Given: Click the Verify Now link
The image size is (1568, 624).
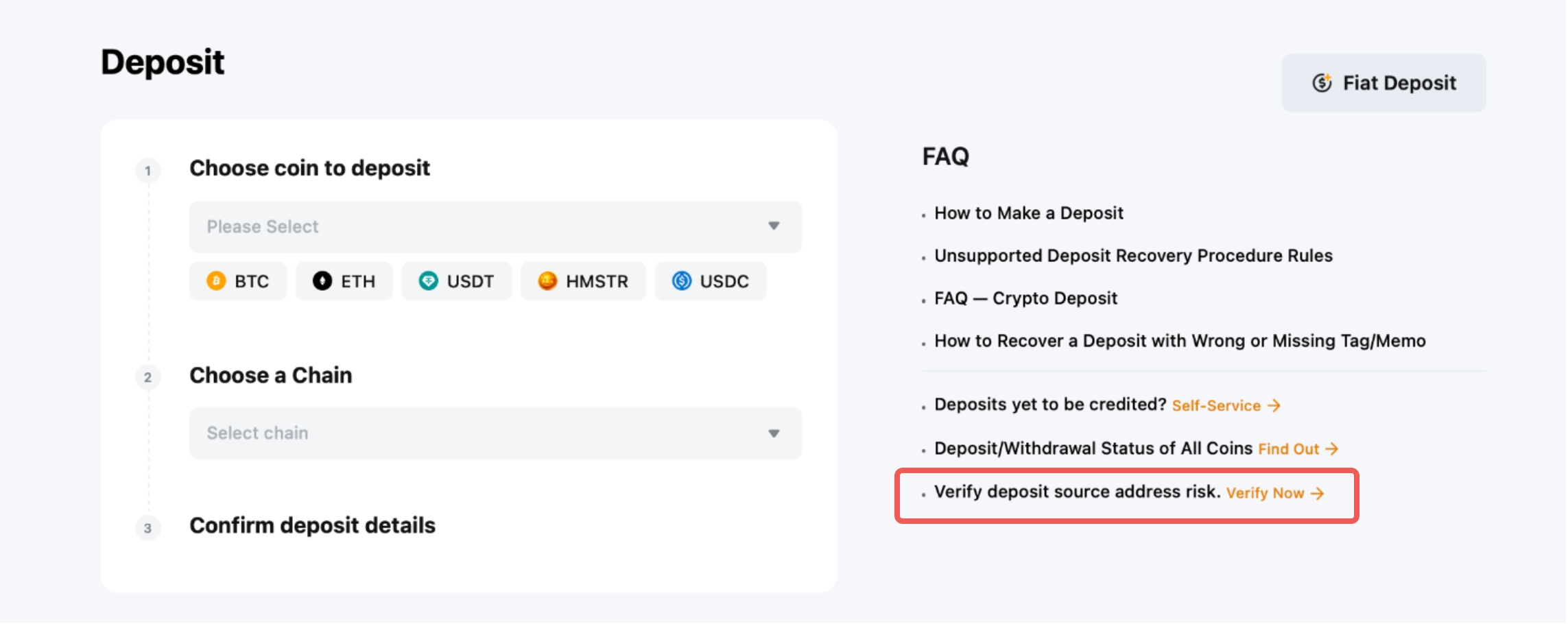Looking at the screenshot, I should (x=1265, y=493).
